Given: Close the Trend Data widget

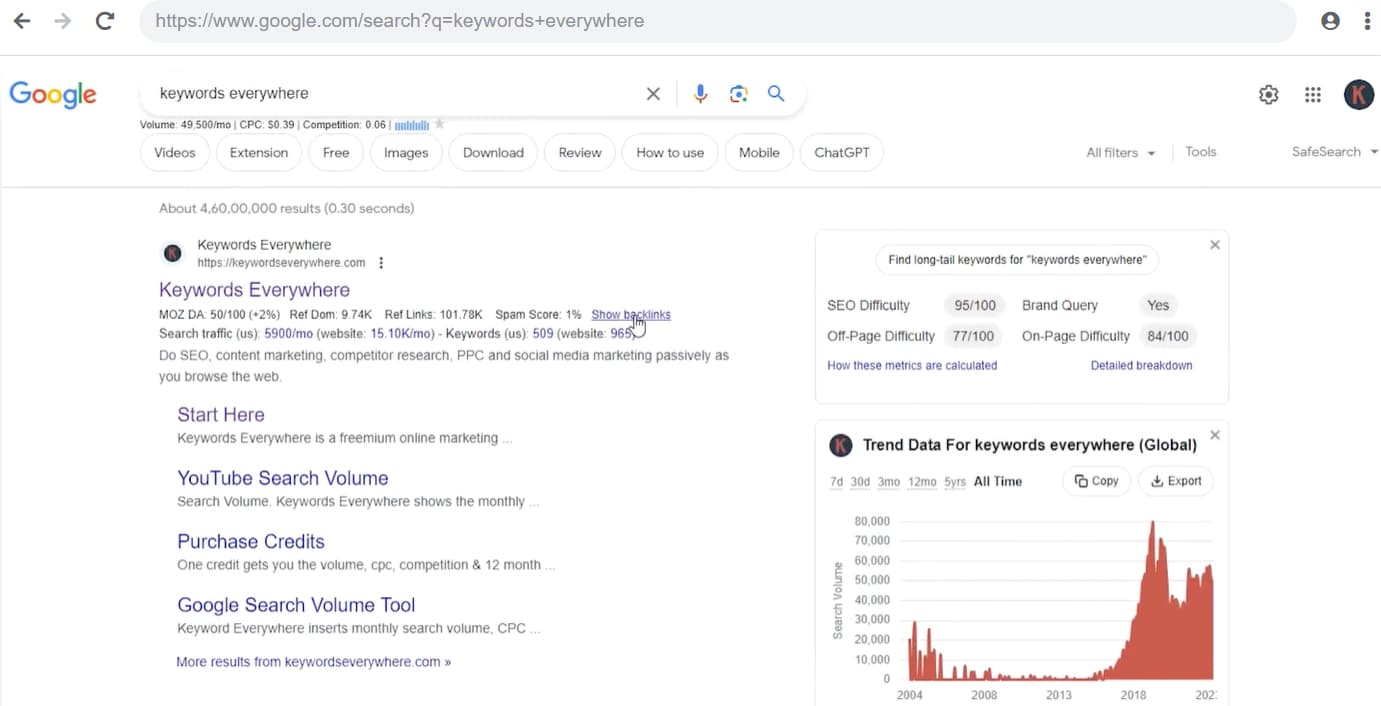Looking at the screenshot, I should click(1215, 435).
